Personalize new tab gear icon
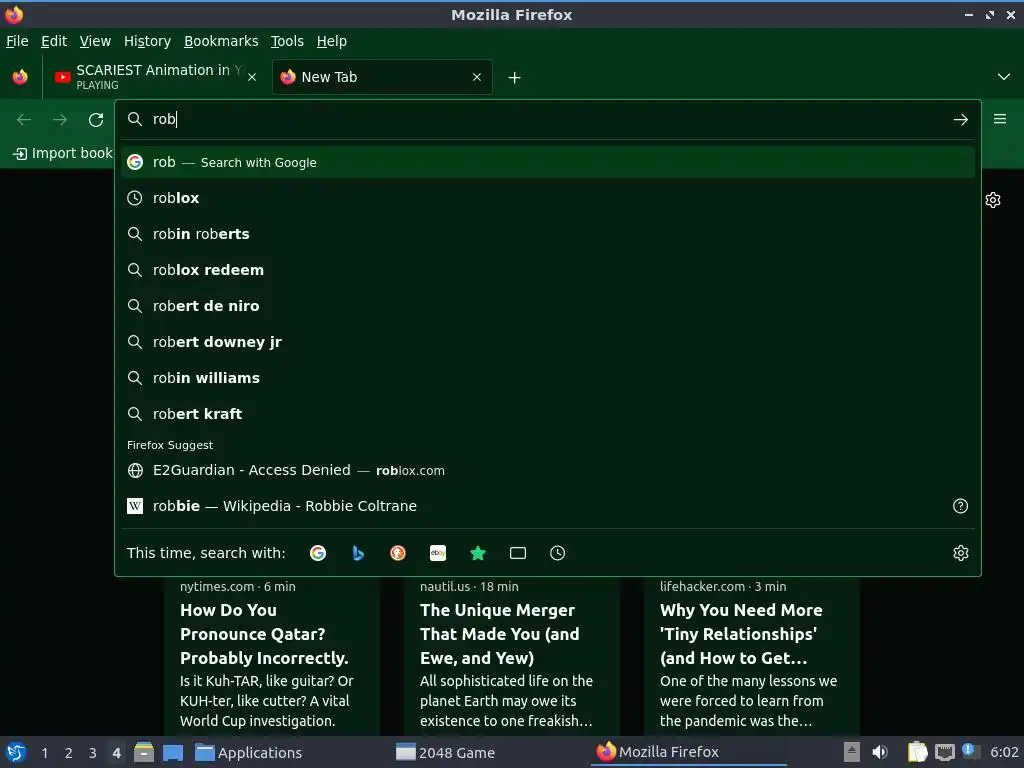 pos(993,200)
